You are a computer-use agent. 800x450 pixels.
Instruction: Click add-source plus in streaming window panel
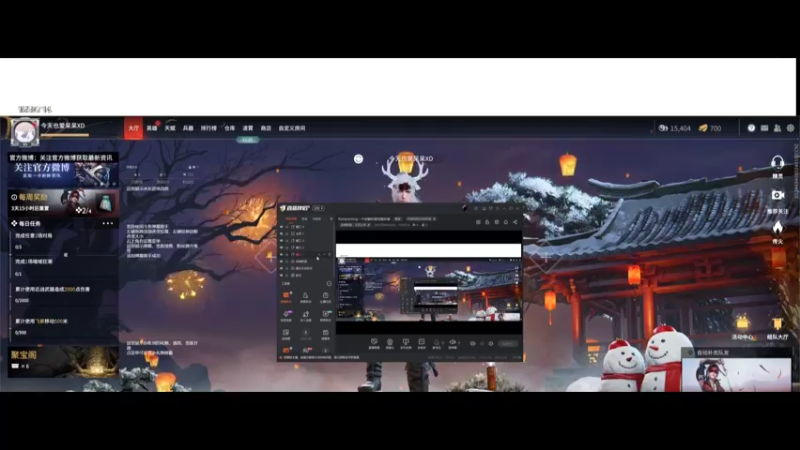(331, 219)
